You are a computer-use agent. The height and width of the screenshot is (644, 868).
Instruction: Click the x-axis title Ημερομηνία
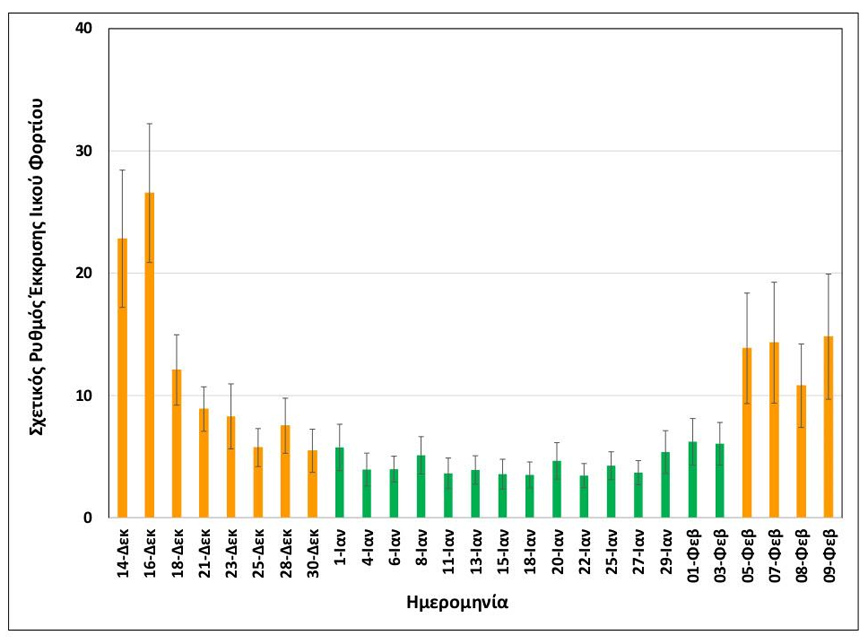[470, 603]
